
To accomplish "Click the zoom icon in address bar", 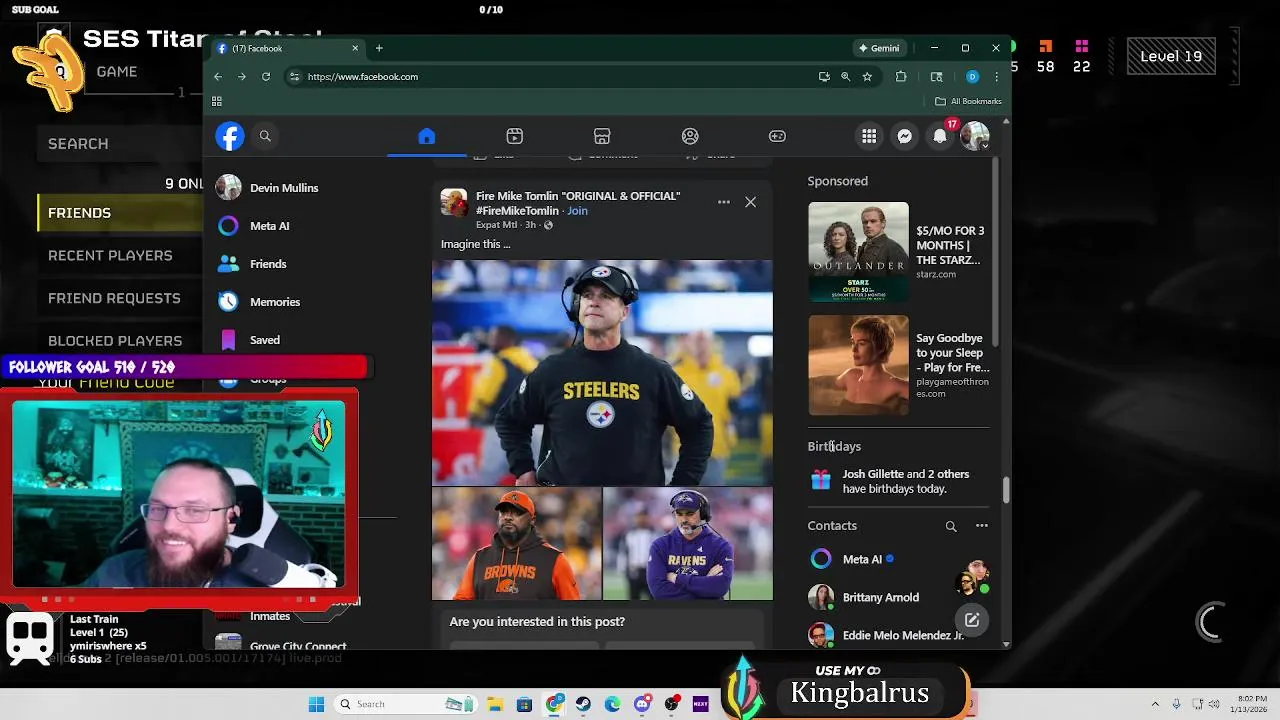I will pyautogui.click(x=845, y=76).
